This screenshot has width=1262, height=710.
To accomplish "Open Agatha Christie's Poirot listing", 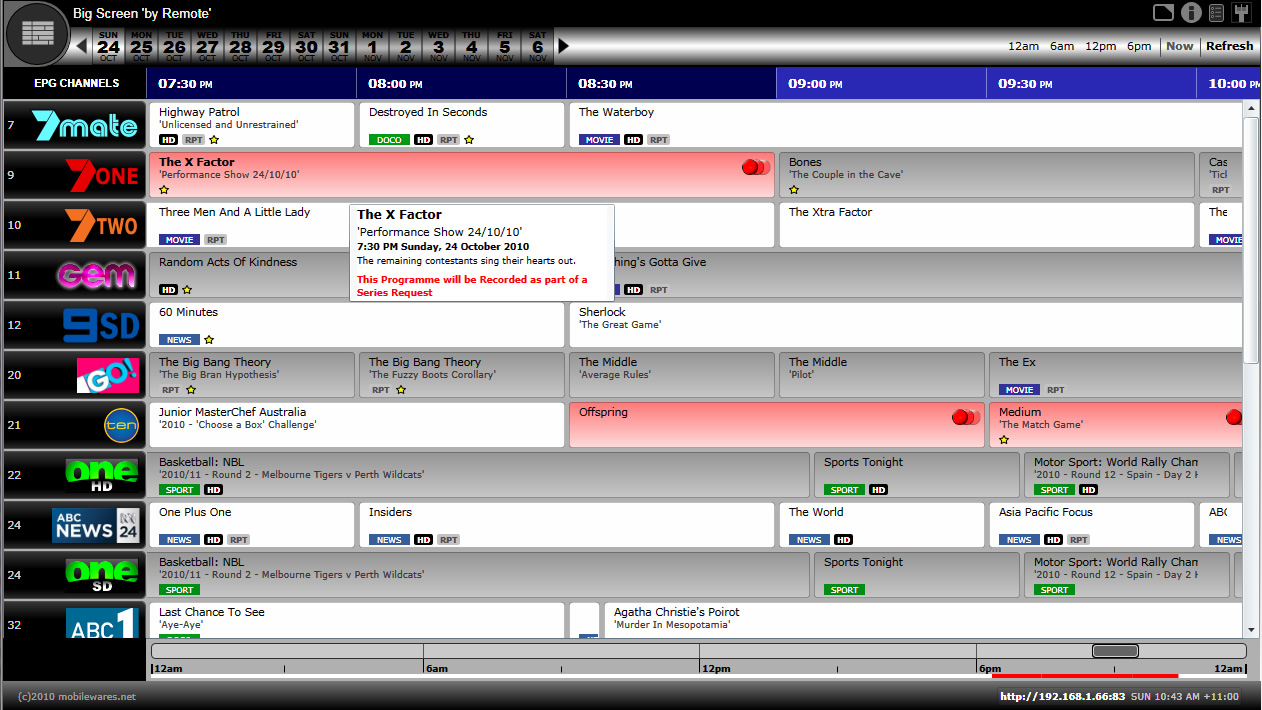I will pyautogui.click(x=923, y=620).
